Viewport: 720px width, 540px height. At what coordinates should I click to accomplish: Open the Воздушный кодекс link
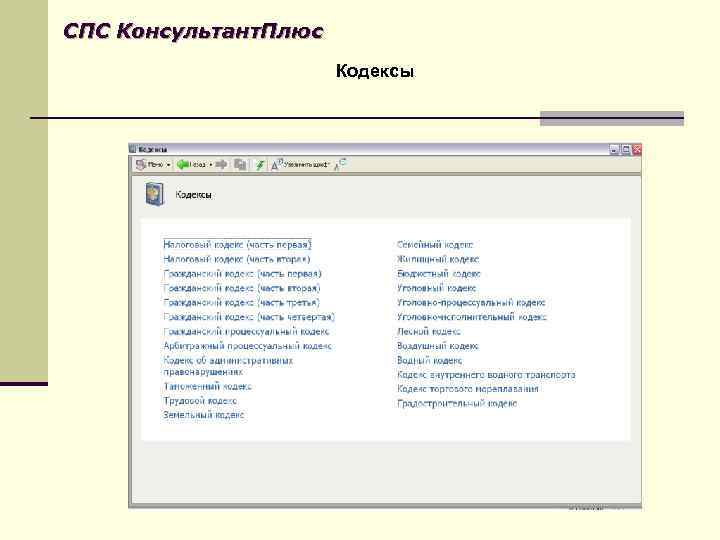(x=438, y=346)
